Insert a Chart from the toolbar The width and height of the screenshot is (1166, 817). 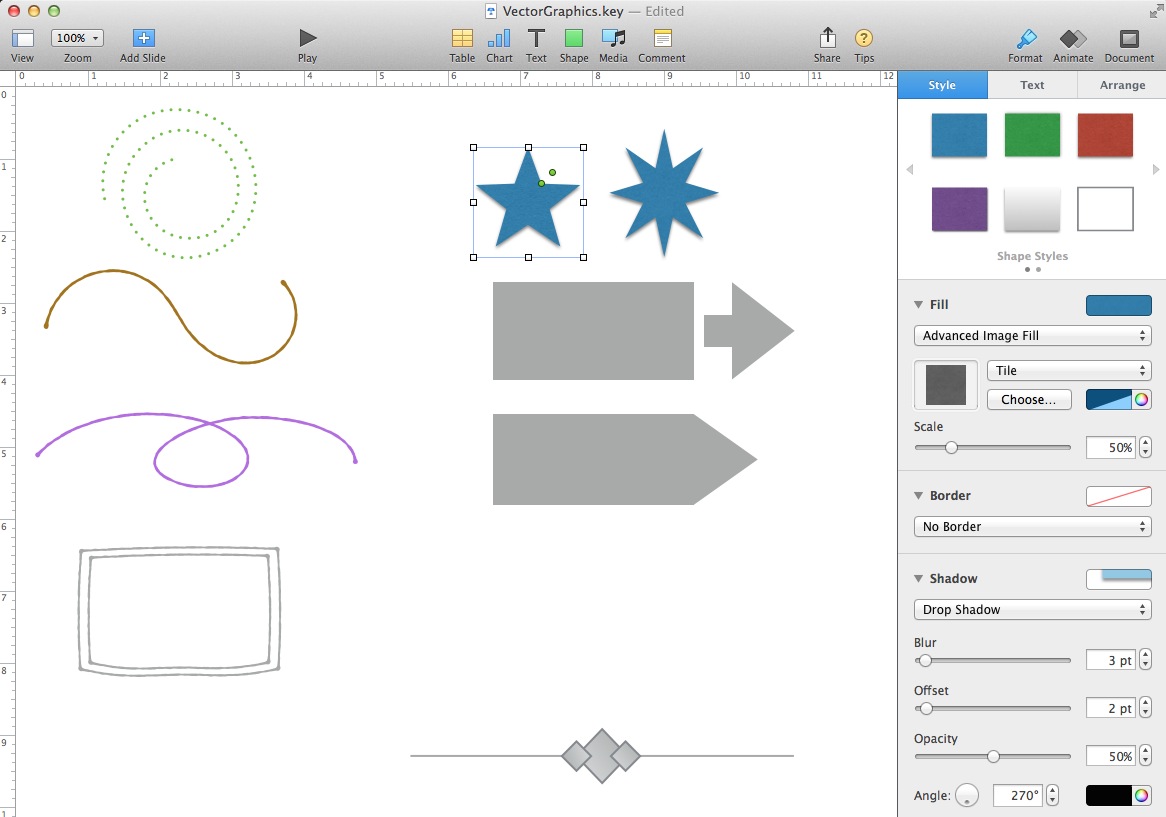point(499,38)
